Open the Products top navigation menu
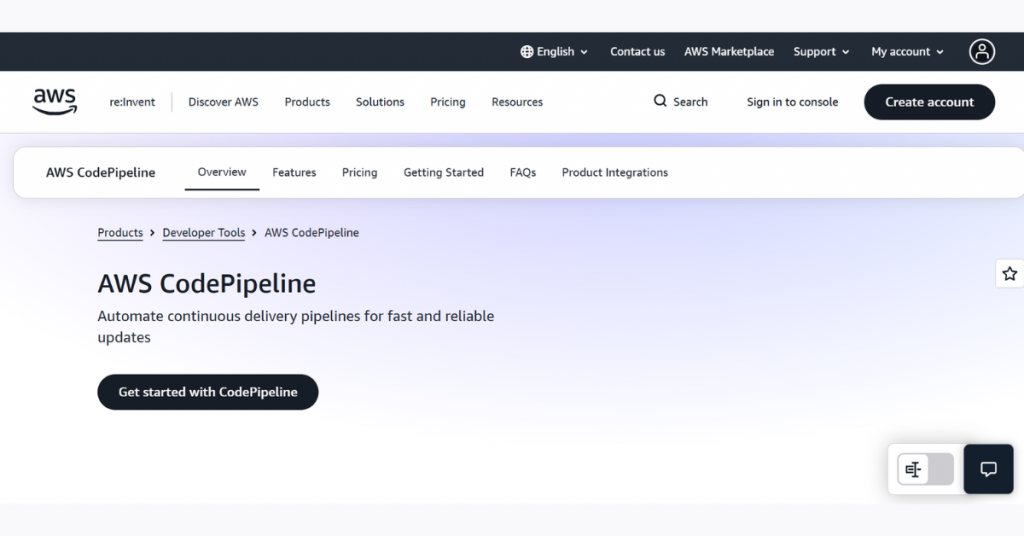Viewport: 1024px width, 536px height. [x=307, y=102]
